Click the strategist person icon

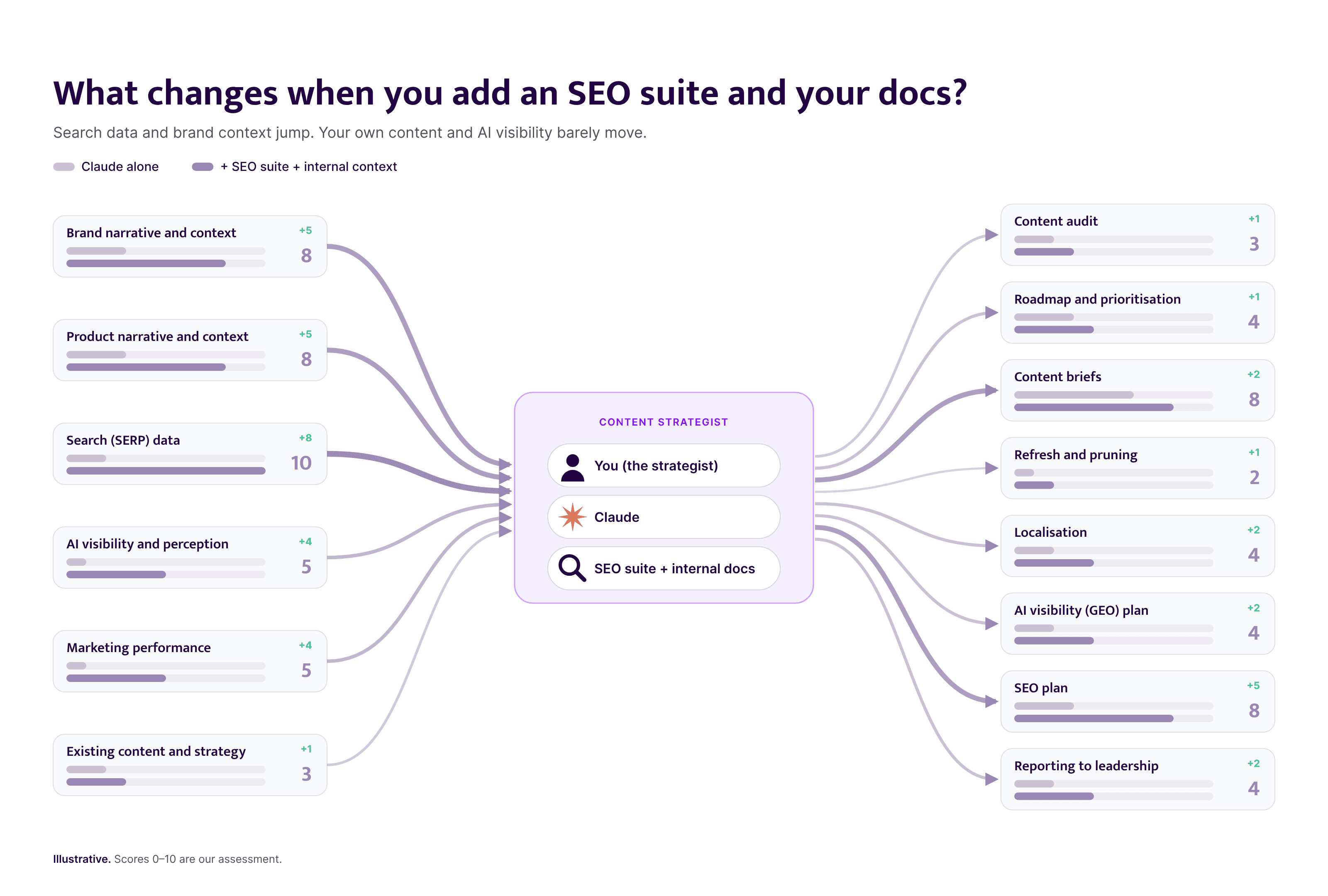pos(572,467)
